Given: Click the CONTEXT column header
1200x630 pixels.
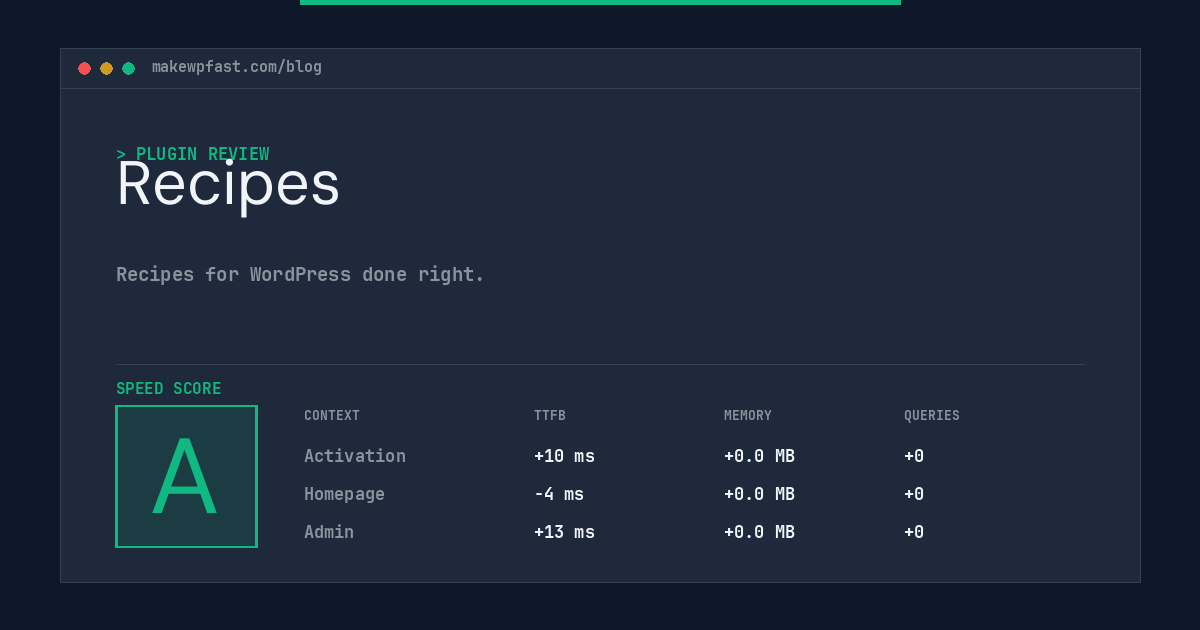Looking at the screenshot, I should click(332, 415).
